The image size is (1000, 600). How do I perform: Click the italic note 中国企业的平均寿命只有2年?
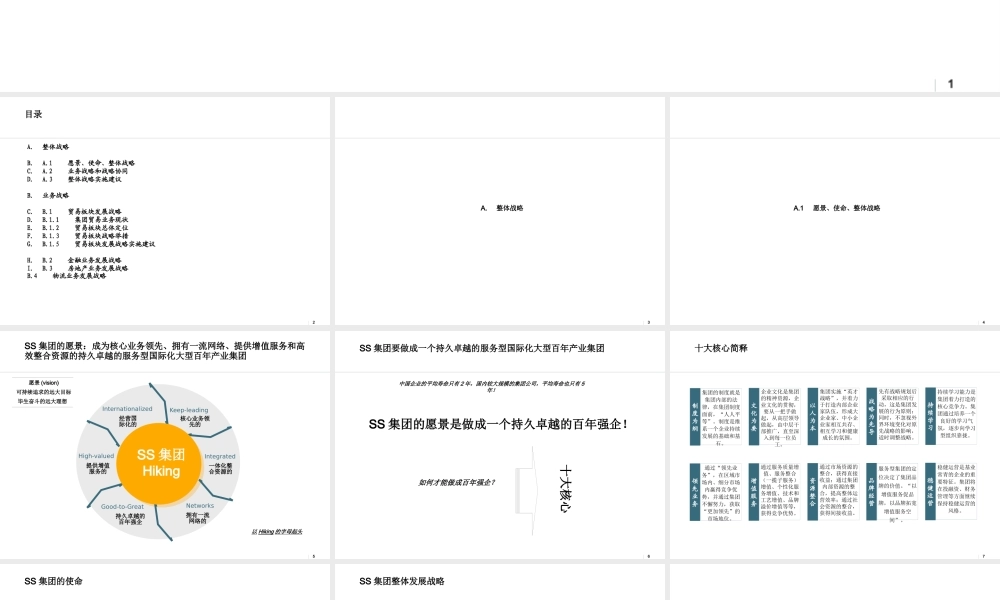pos(492,386)
